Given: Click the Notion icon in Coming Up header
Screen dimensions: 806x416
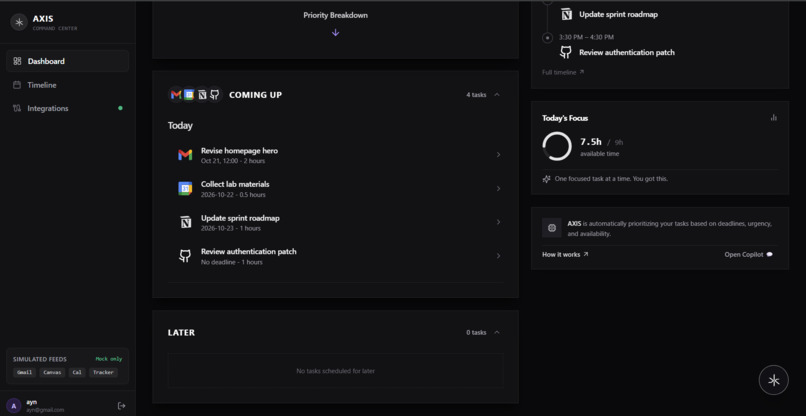Looking at the screenshot, I should [202, 95].
